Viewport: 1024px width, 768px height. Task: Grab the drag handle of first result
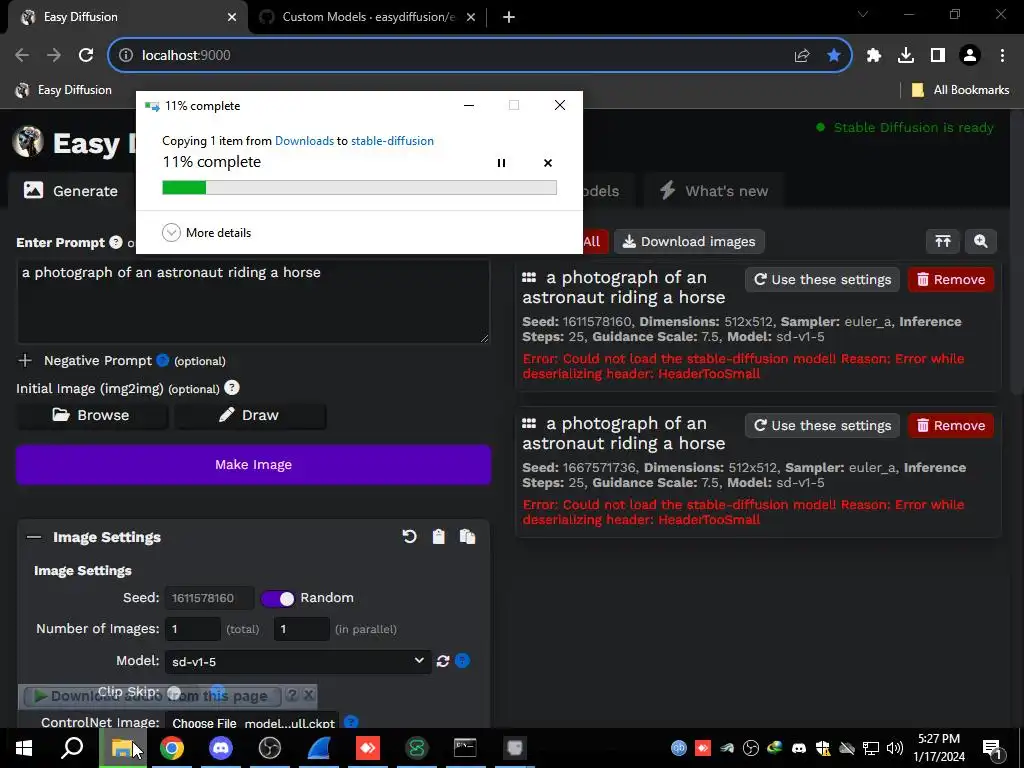pos(529,278)
